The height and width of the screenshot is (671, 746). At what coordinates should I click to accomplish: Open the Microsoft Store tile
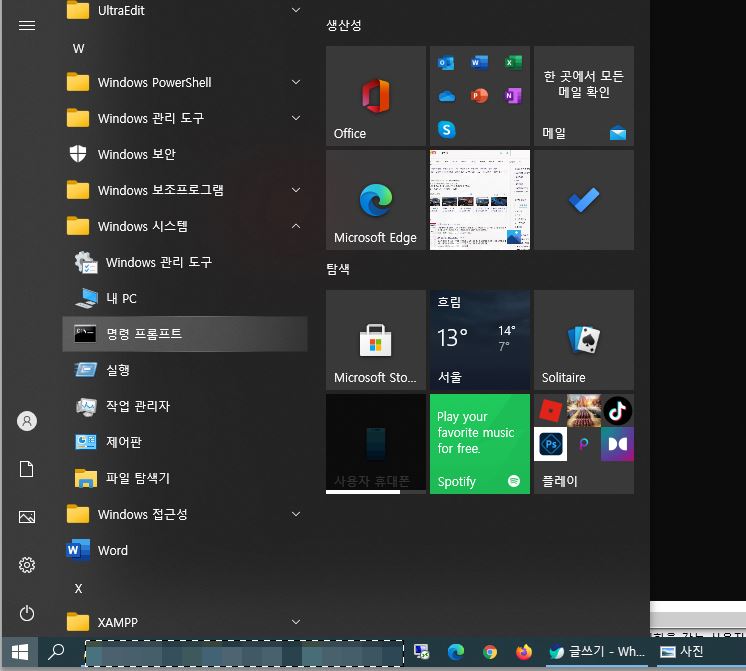point(375,340)
